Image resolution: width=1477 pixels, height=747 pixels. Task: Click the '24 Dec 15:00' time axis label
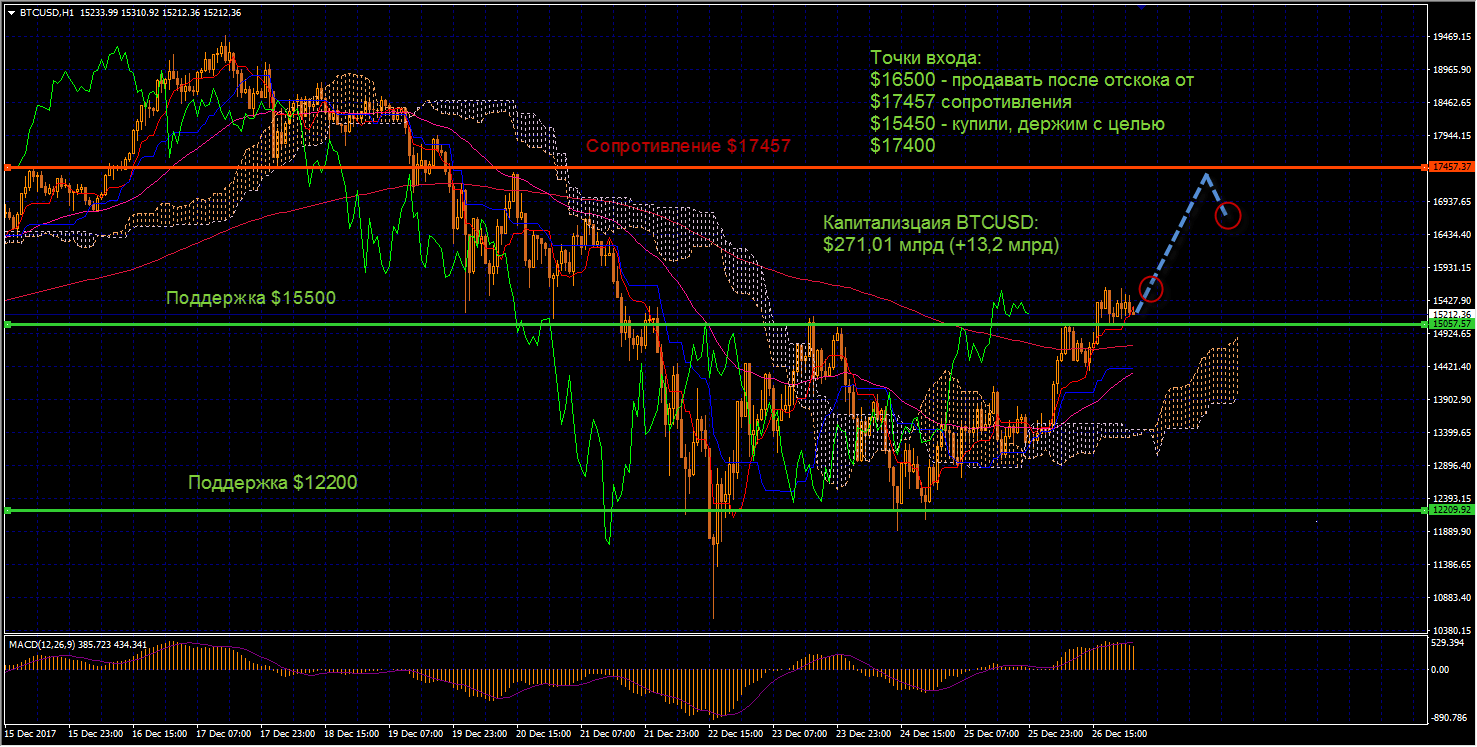[926, 733]
